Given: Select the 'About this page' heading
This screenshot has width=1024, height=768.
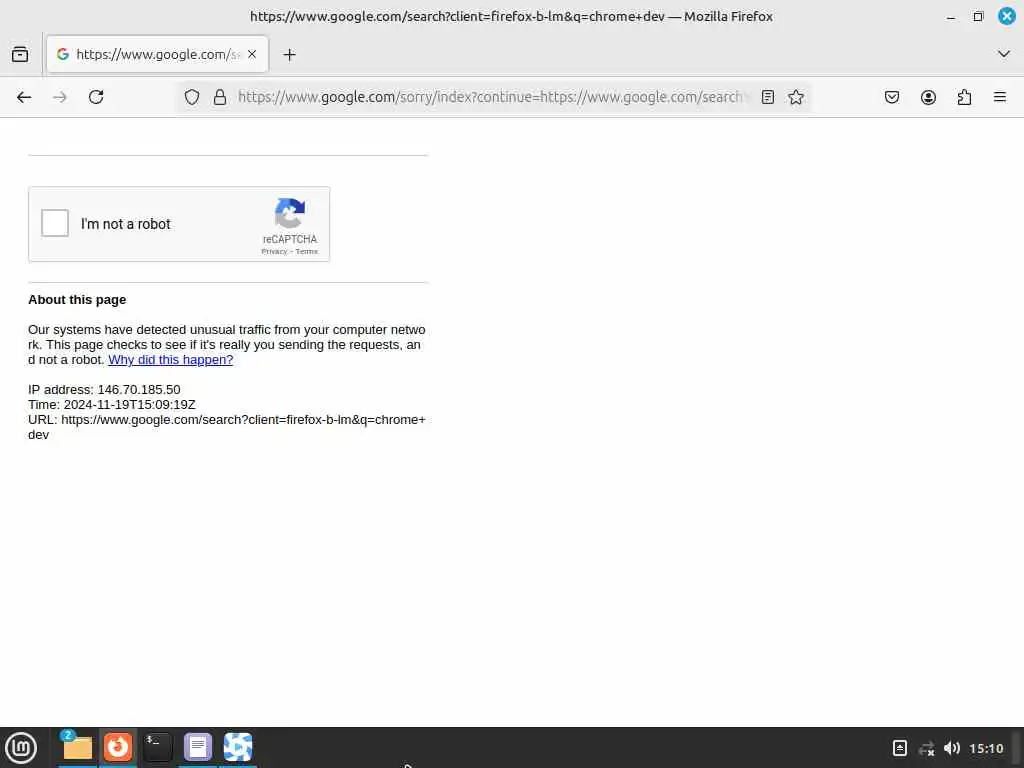Looking at the screenshot, I should (x=77, y=300).
